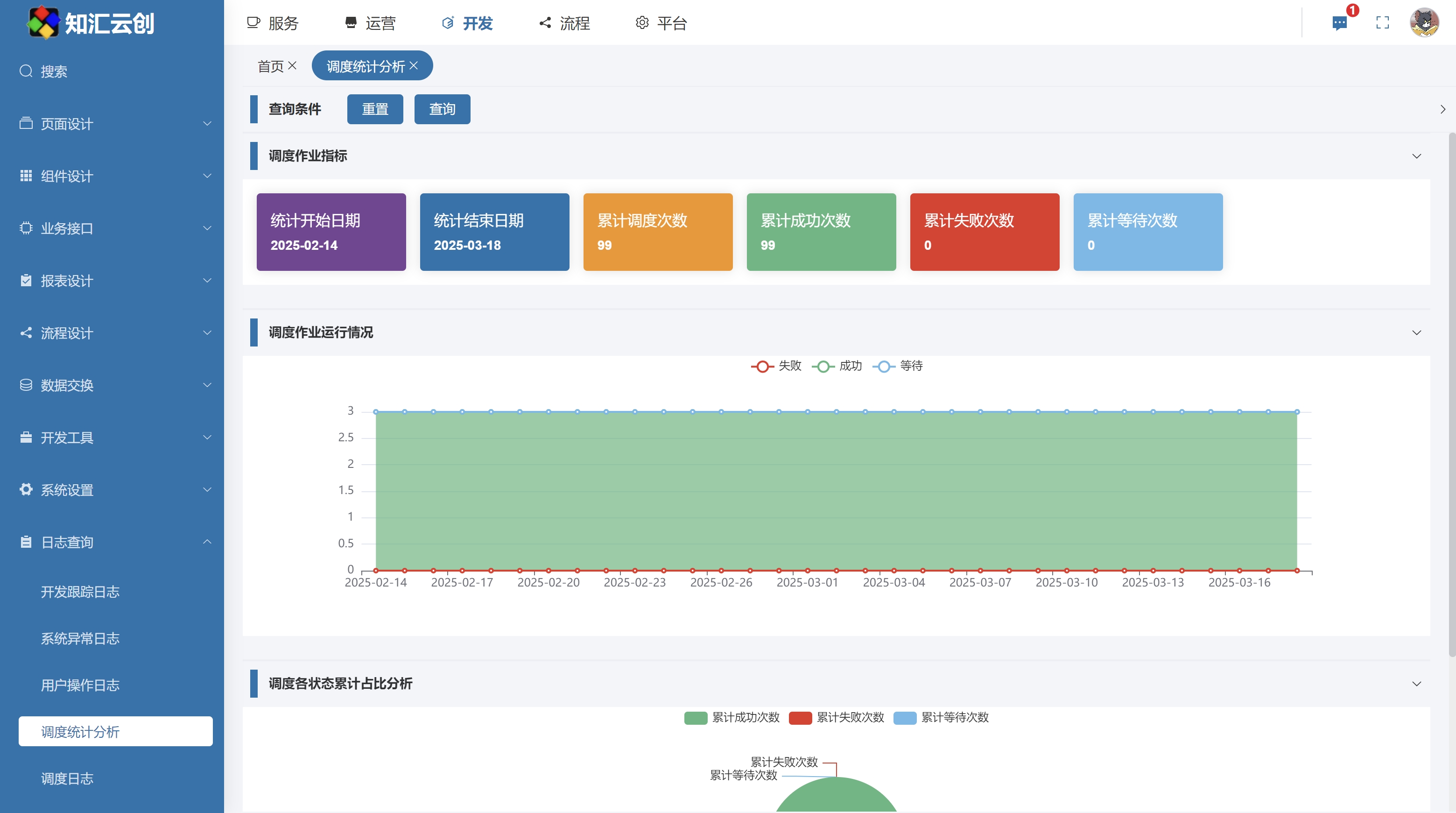Click the user avatar picture
This screenshot has width=1456, height=813.
click(x=1424, y=23)
